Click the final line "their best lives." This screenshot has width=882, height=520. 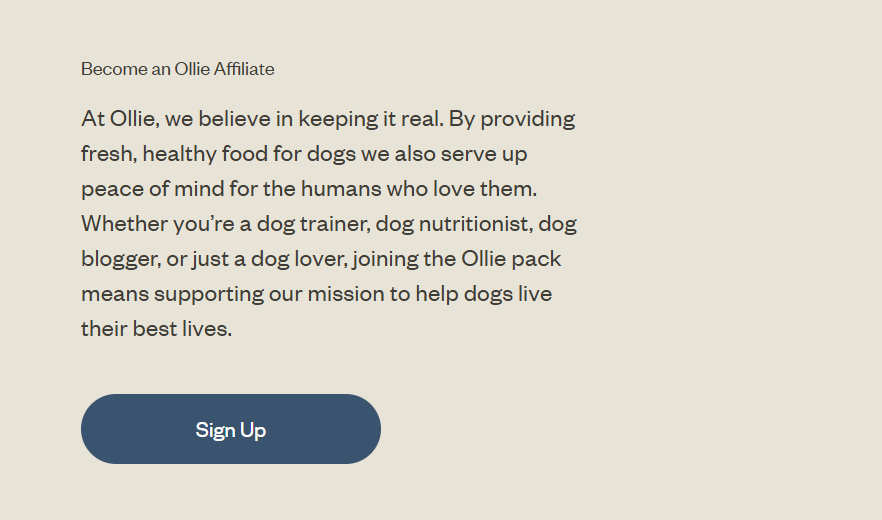[156, 328]
